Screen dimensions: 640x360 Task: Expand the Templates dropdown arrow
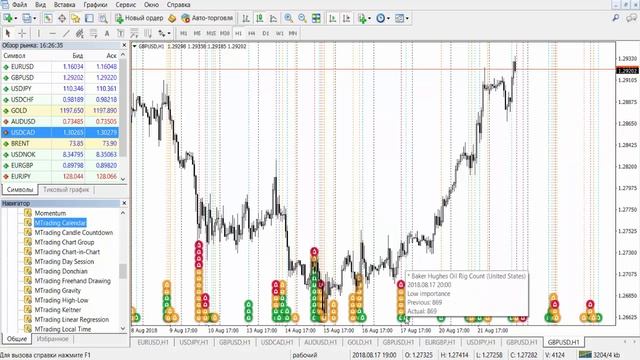point(407,18)
